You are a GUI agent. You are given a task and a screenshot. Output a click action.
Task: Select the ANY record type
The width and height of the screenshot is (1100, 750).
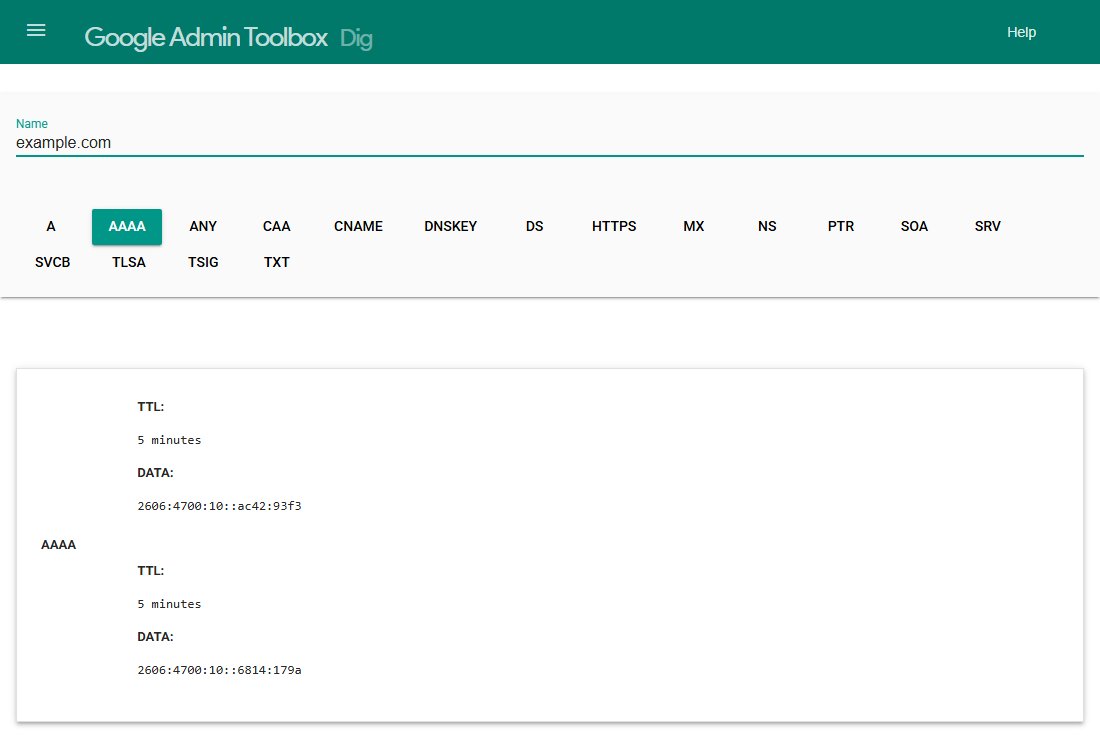(x=203, y=227)
